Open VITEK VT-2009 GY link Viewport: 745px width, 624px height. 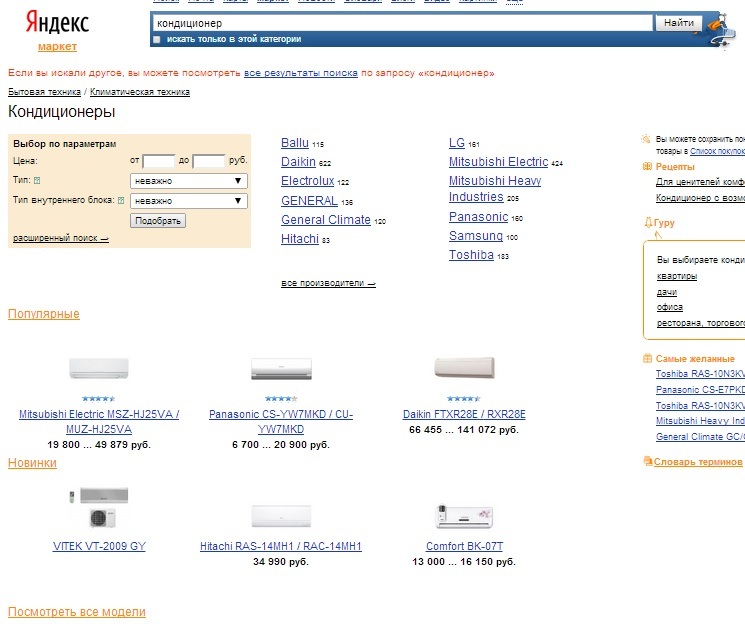(99, 547)
